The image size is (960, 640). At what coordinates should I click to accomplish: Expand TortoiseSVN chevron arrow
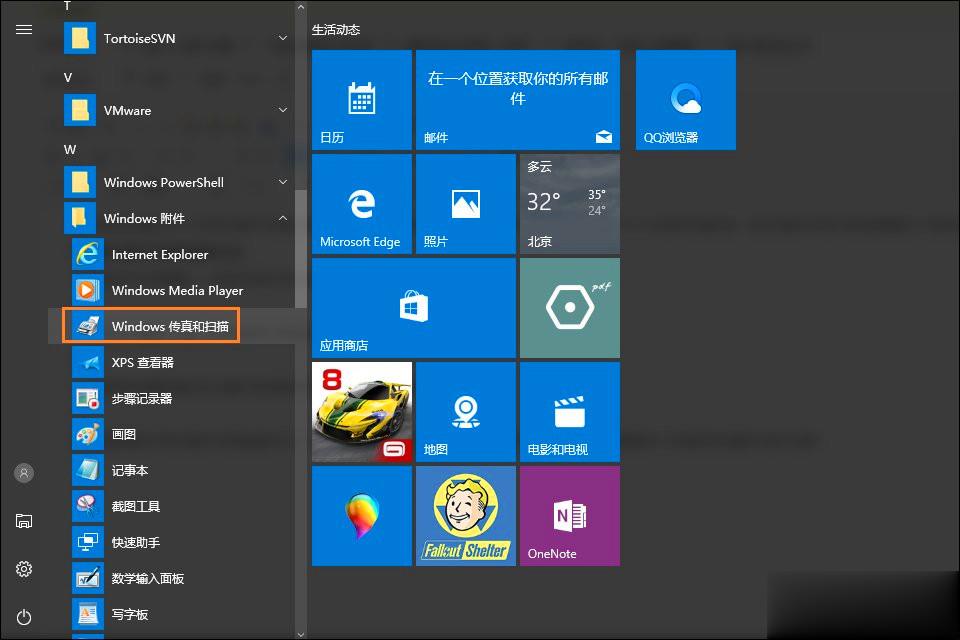click(283, 38)
